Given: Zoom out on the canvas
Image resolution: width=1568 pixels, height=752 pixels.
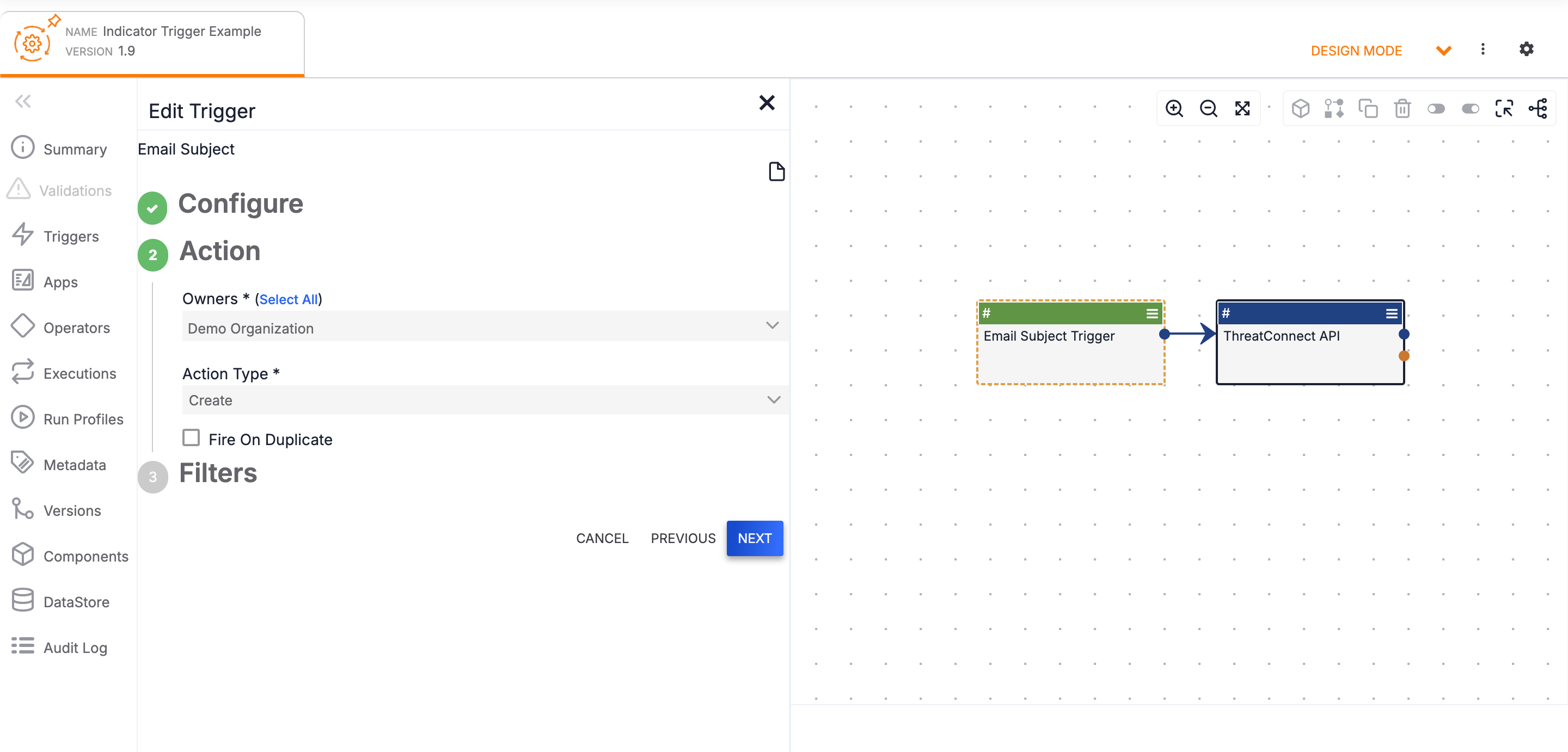Looking at the screenshot, I should coord(1208,109).
